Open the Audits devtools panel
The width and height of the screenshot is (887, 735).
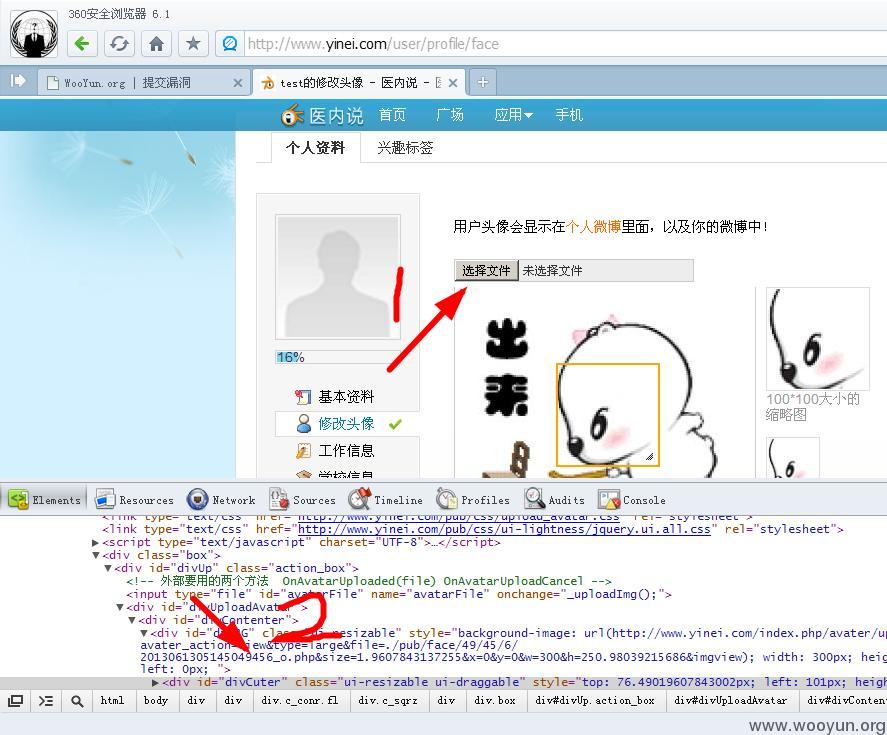point(554,500)
